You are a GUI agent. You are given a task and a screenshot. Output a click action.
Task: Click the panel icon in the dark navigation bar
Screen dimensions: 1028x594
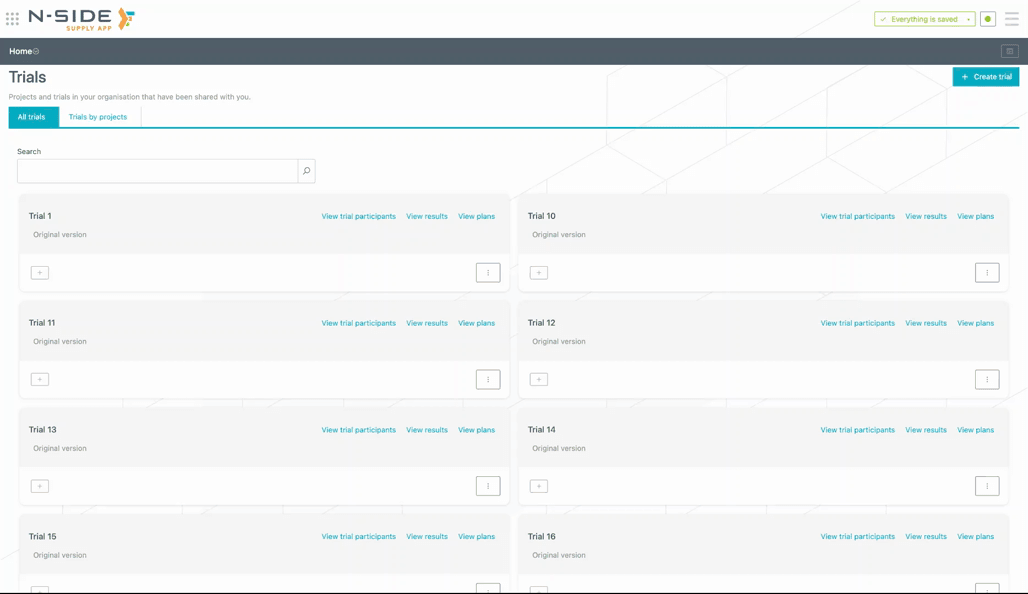[x=1009, y=51]
